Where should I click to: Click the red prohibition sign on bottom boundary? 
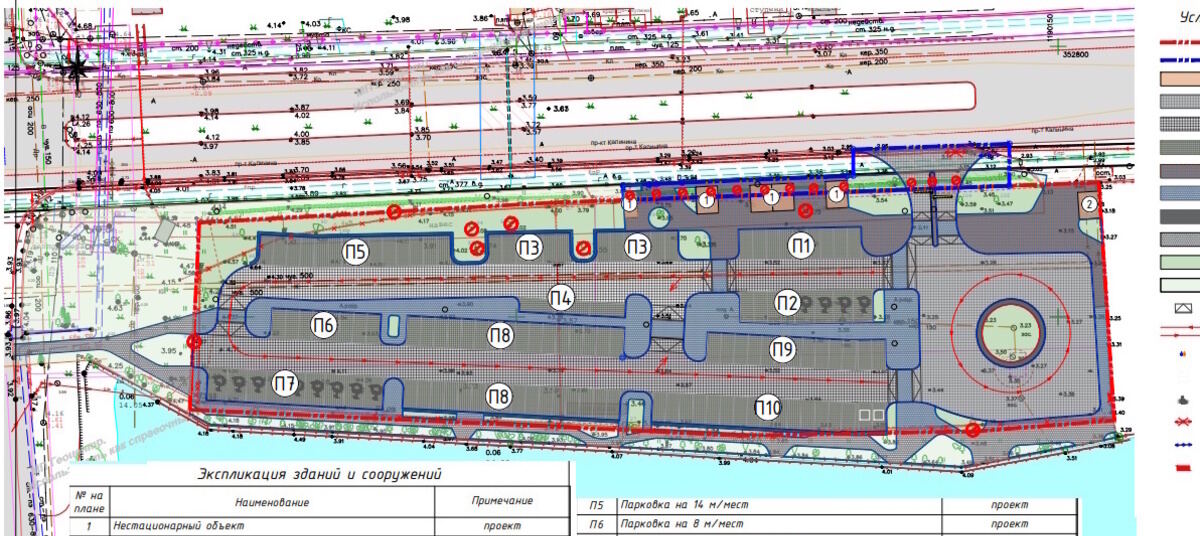tap(972, 431)
